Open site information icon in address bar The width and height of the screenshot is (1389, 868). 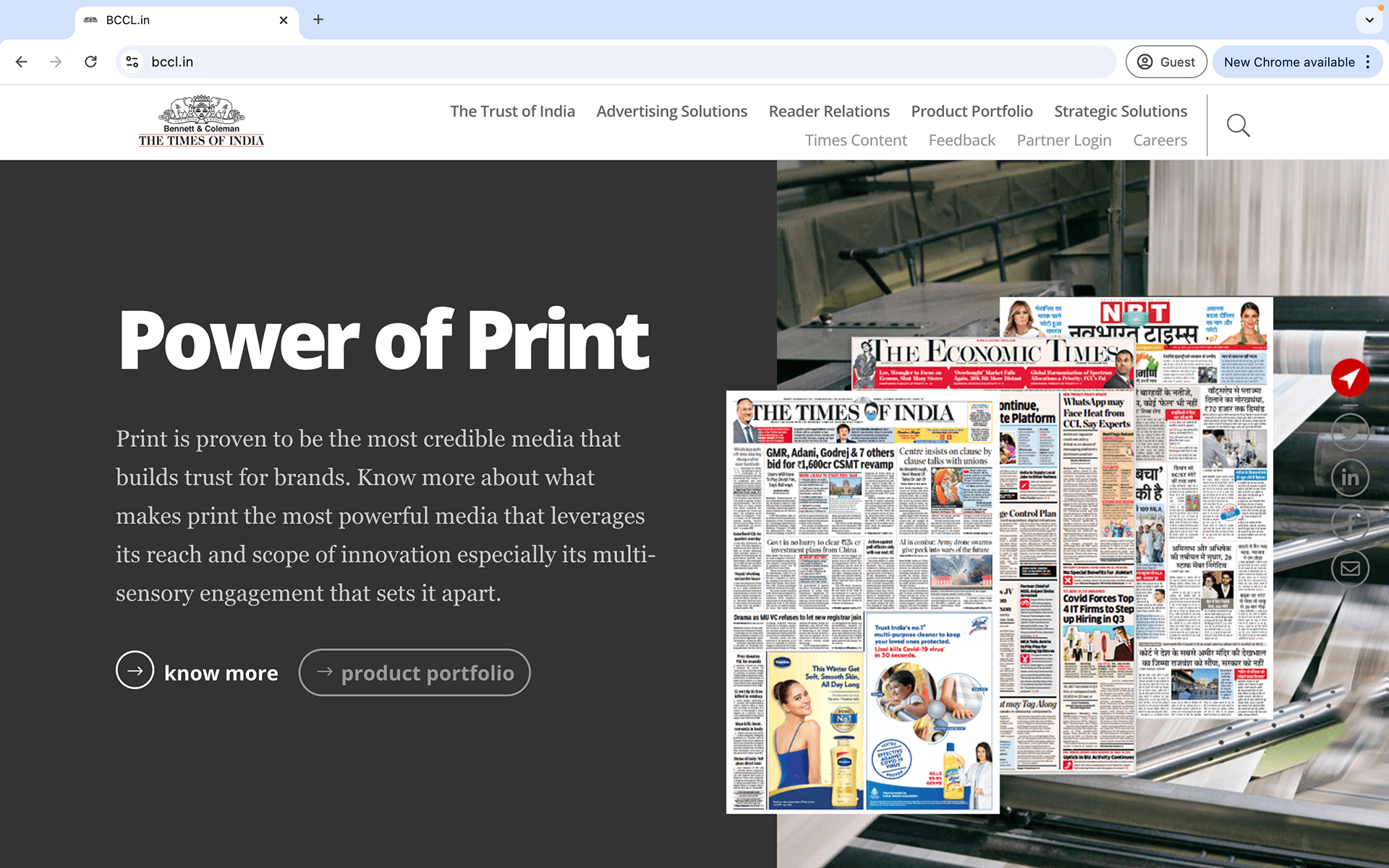click(x=132, y=62)
